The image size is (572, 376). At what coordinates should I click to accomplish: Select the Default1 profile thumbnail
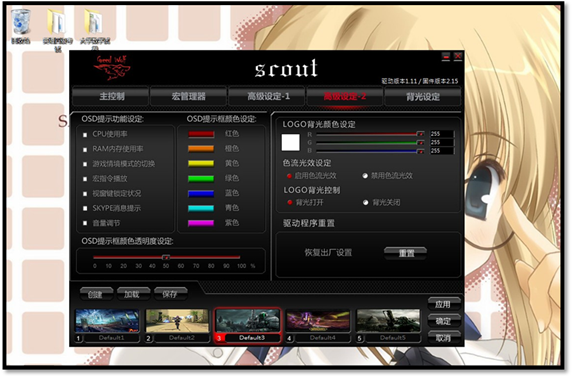click(107, 321)
